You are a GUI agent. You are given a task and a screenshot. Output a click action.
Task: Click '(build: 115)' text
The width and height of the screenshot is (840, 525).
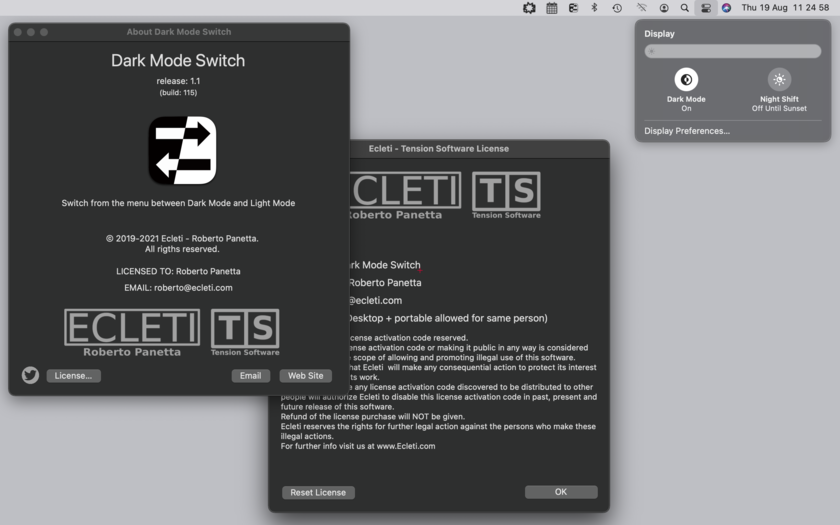(178, 93)
